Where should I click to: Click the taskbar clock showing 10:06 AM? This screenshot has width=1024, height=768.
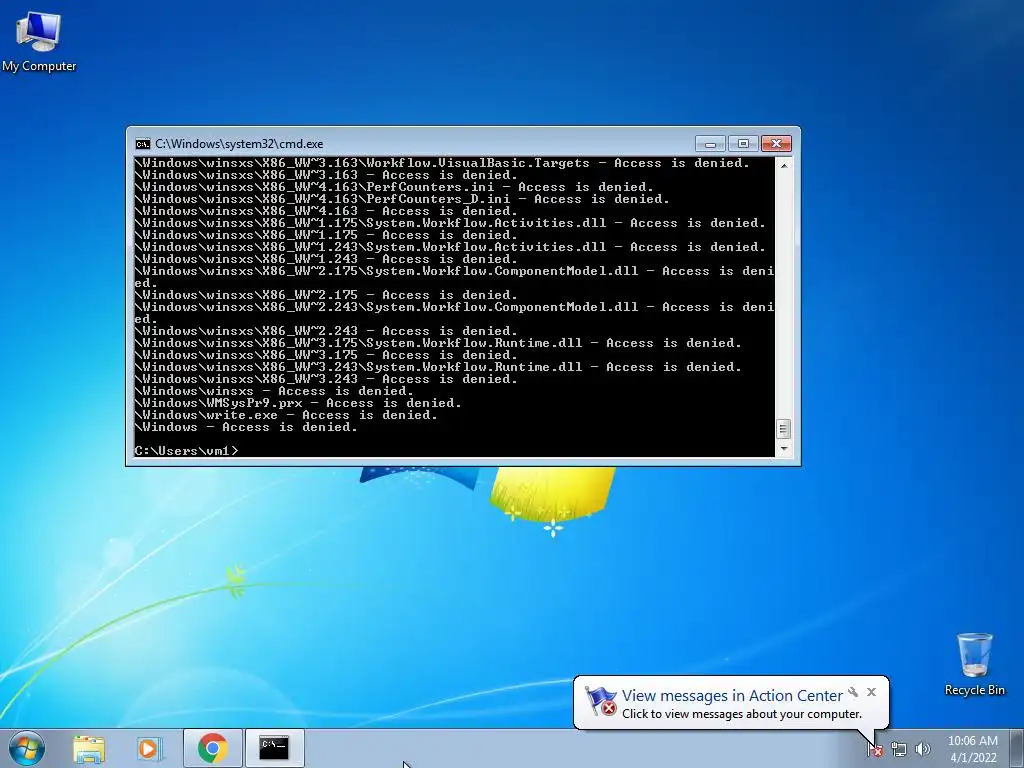pos(972,749)
